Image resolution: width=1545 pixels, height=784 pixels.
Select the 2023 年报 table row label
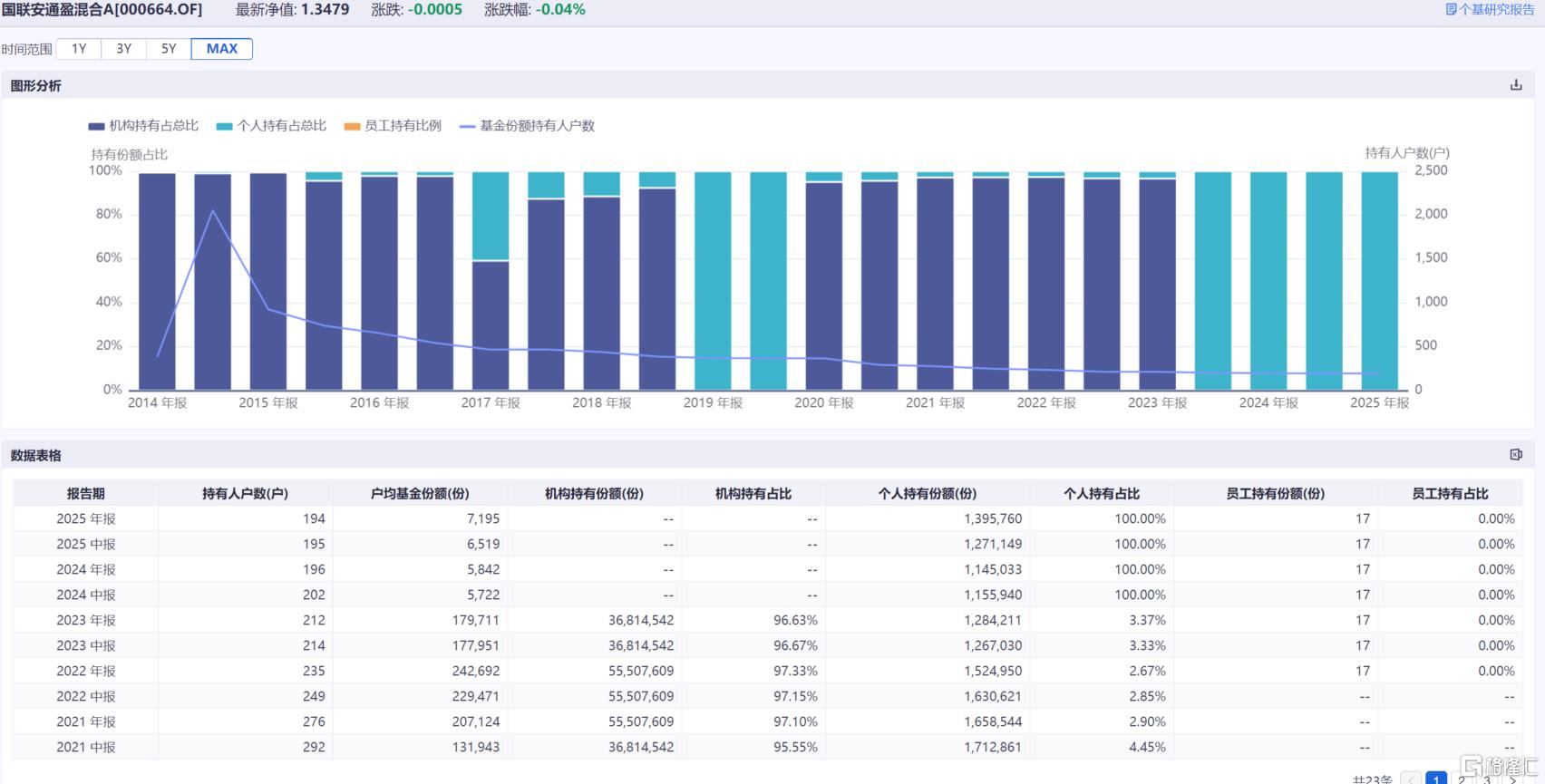click(x=86, y=620)
